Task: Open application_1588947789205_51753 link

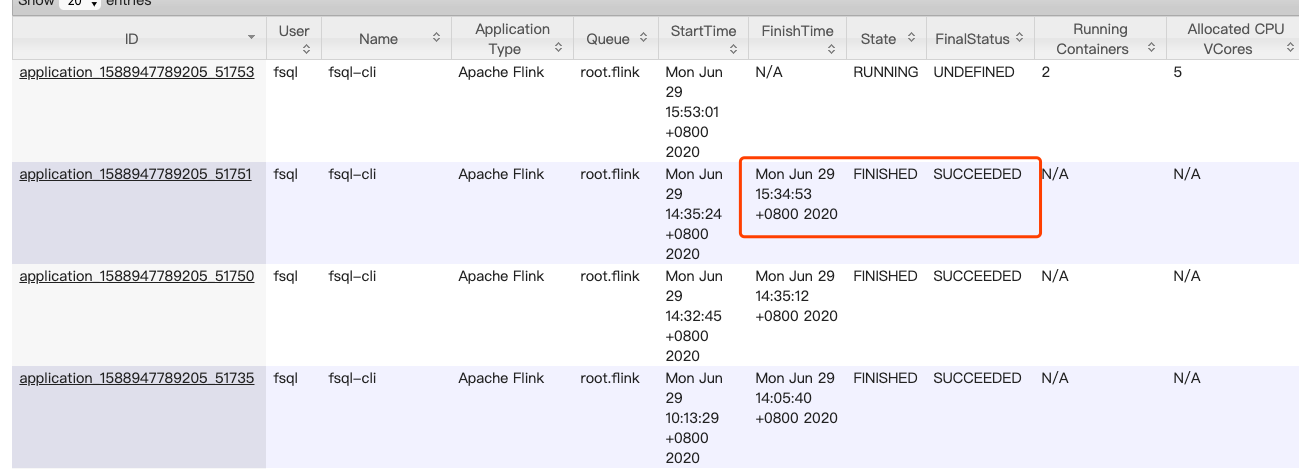Action: point(137,72)
